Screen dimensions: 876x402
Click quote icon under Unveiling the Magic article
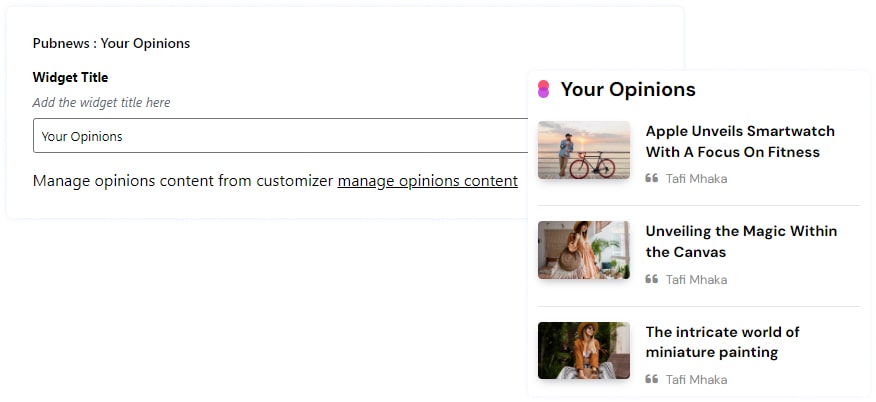pyautogui.click(x=652, y=279)
